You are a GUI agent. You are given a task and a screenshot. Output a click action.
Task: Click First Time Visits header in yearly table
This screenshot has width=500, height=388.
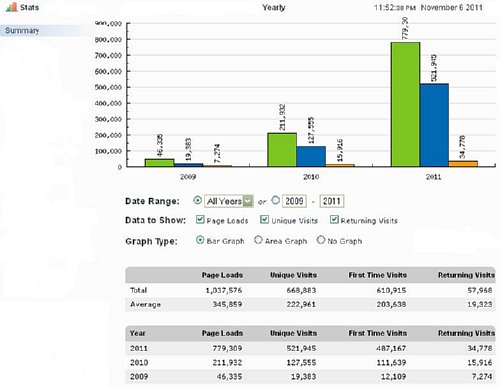click(378, 333)
